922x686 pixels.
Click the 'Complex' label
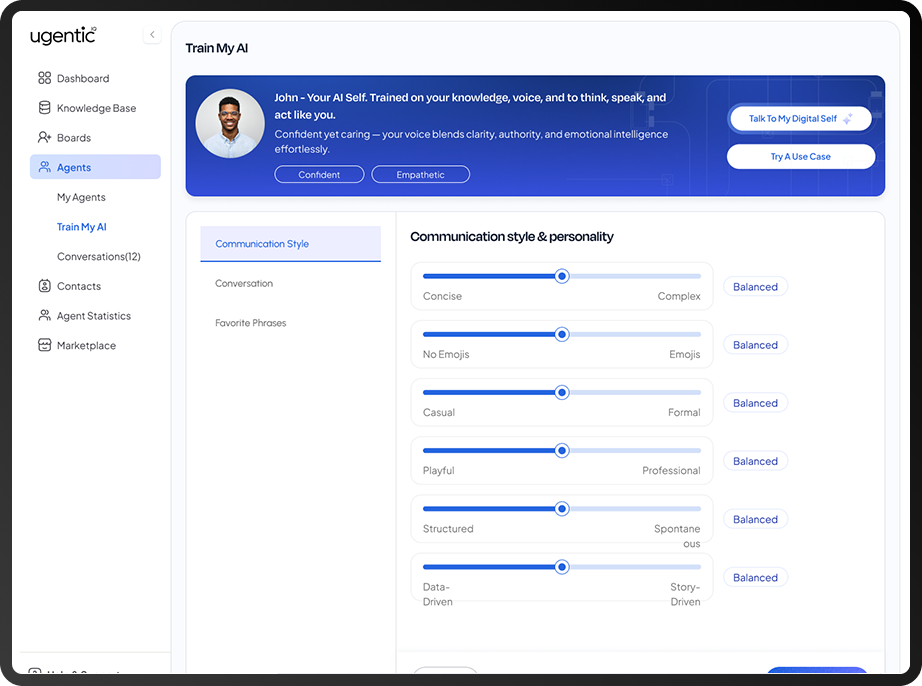[x=679, y=296]
